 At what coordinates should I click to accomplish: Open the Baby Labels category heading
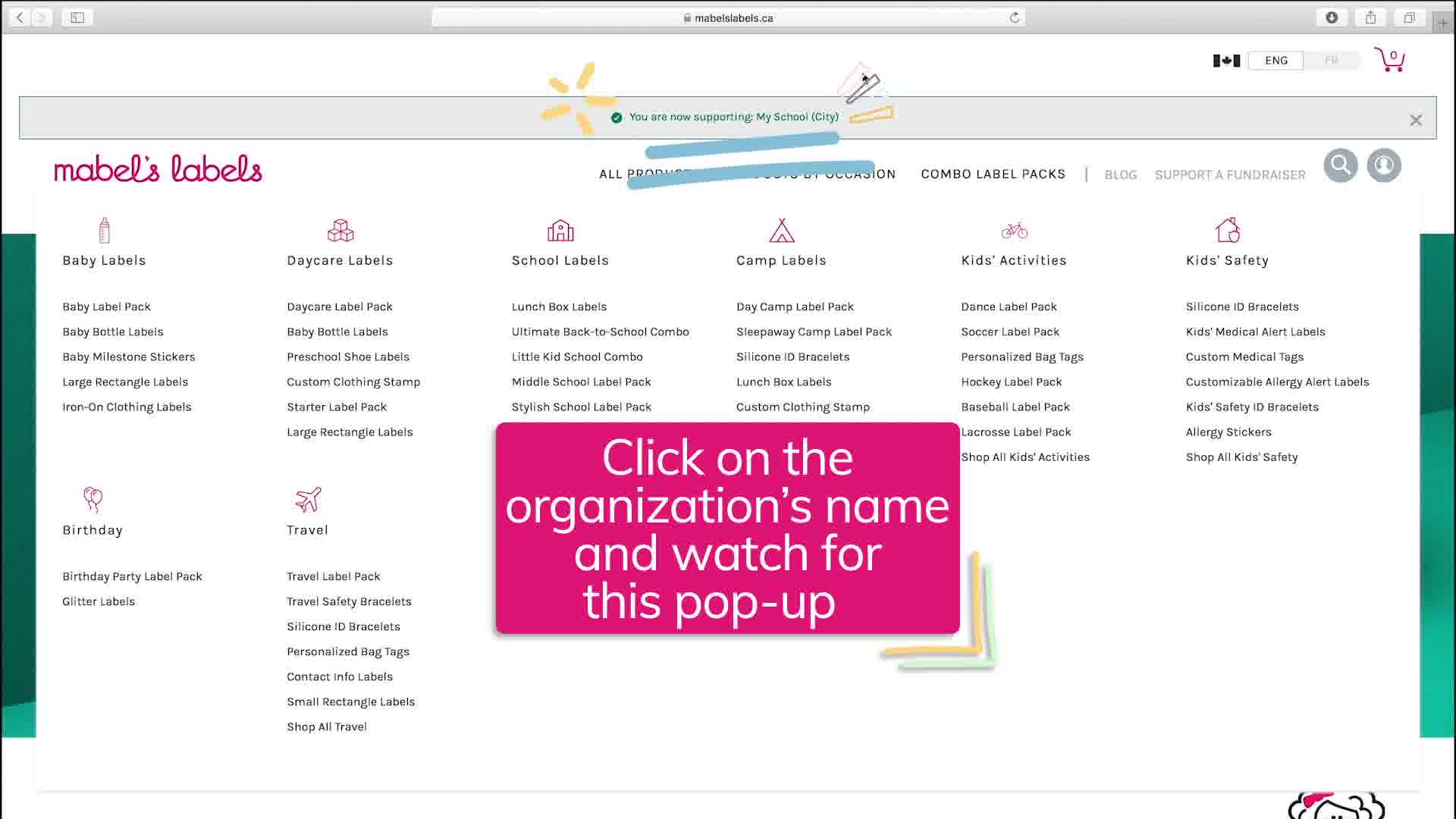104,261
